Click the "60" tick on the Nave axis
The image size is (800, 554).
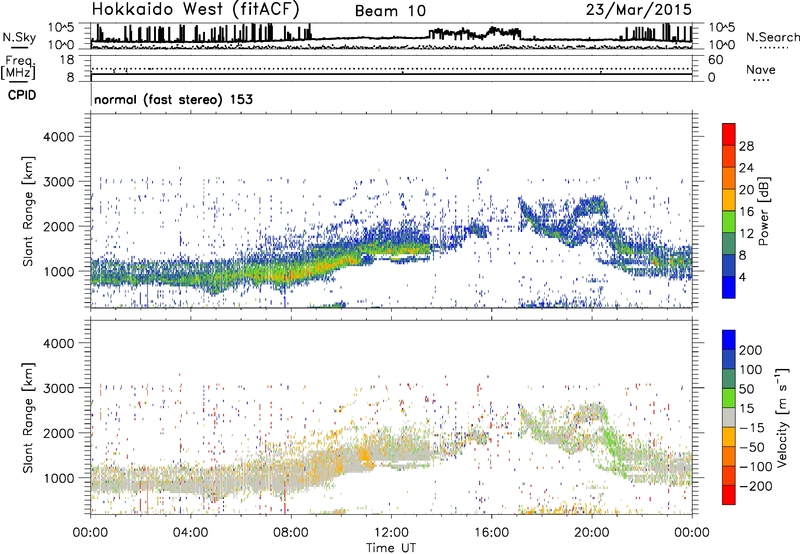715,60
